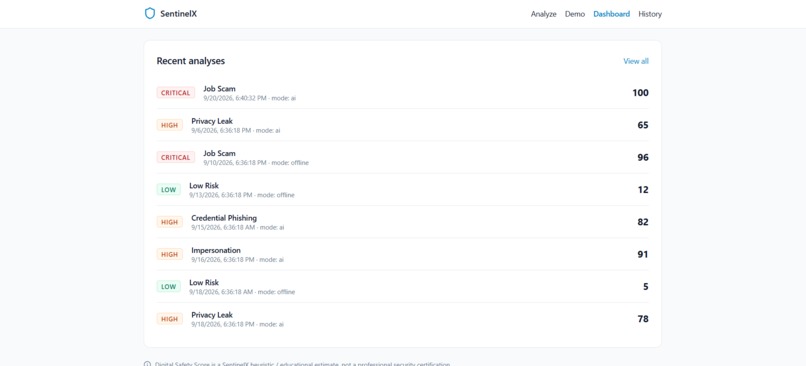The width and height of the screenshot is (806, 366).
Task: Go to the Demo page
Action: 575,14
